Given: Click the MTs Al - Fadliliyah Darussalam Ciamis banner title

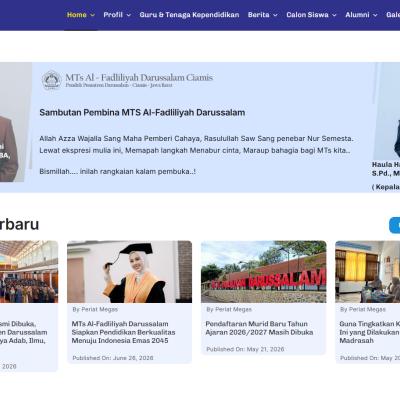Looking at the screenshot, I should [x=139, y=78].
